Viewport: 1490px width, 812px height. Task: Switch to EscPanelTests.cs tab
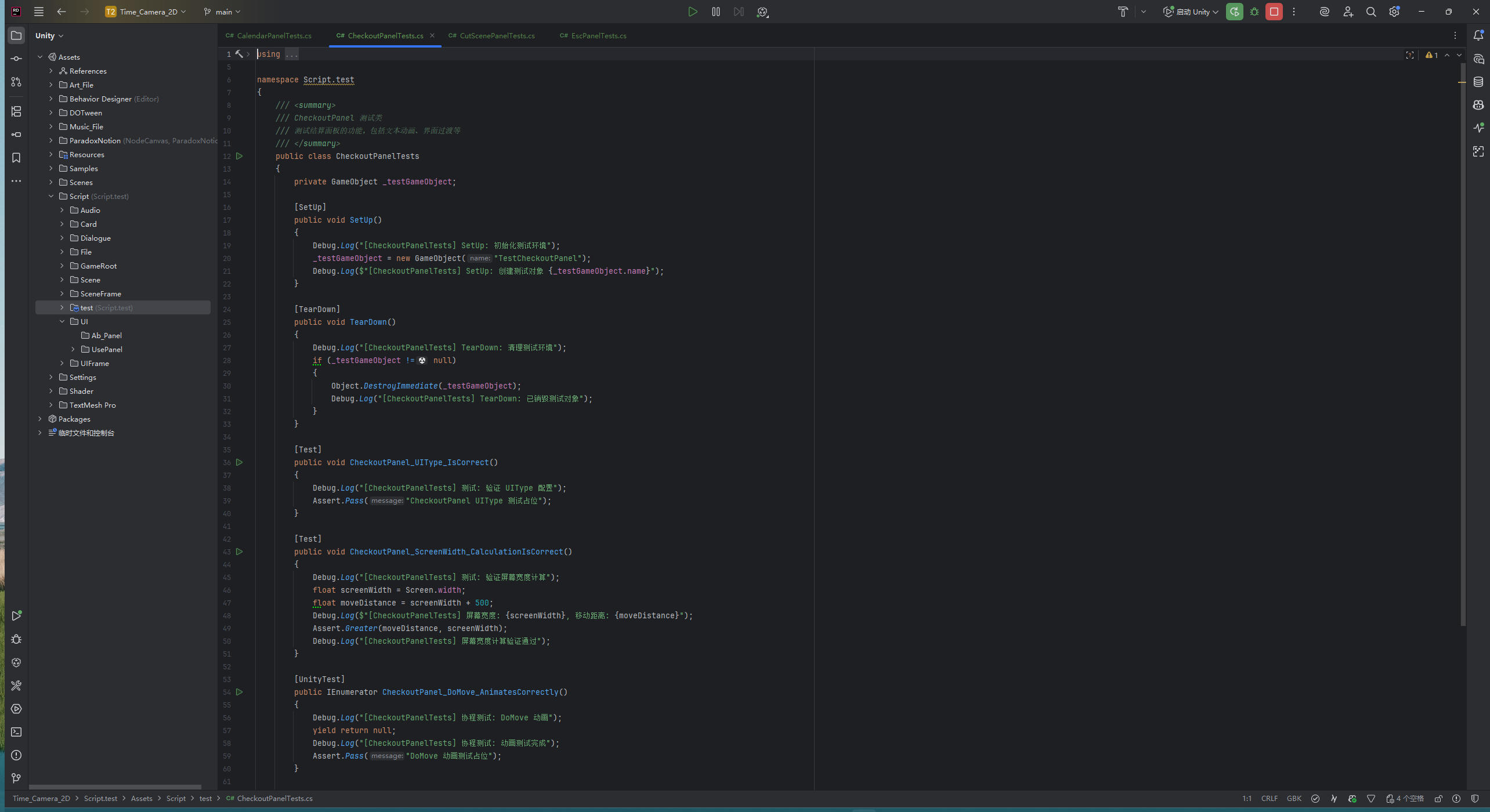click(598, 35)
